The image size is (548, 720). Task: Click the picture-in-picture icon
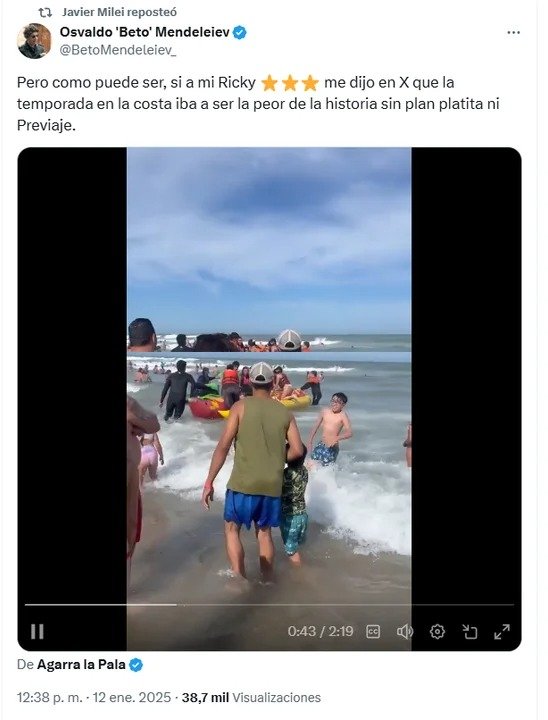tap(469, 632)
